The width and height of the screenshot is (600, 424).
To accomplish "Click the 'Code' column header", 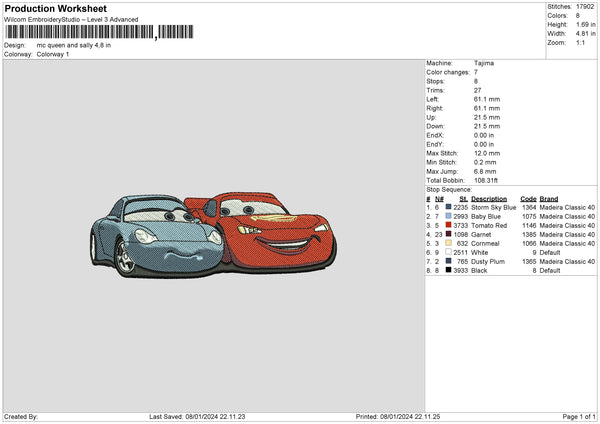I will pos(528,199).
